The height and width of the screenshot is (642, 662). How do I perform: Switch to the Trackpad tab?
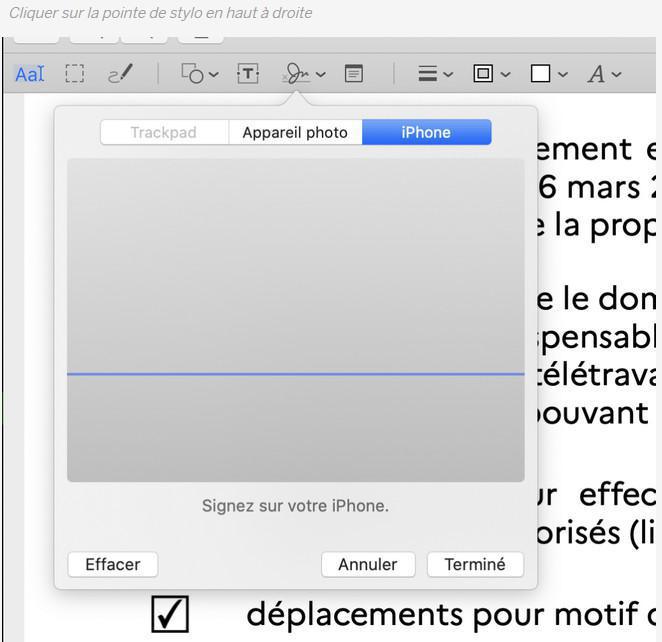(x=164, y=132)
